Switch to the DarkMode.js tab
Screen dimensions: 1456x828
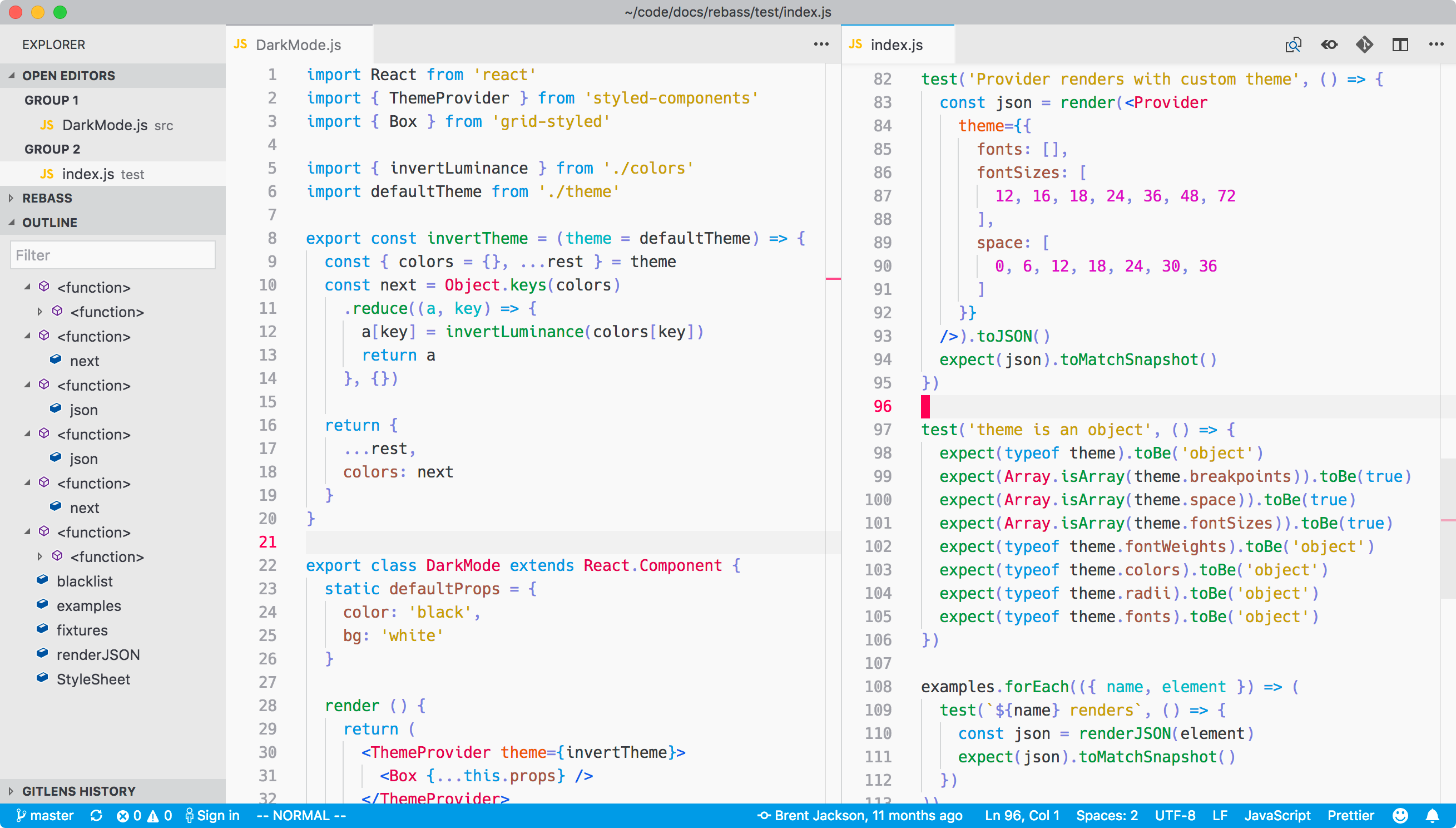(298, 45)
